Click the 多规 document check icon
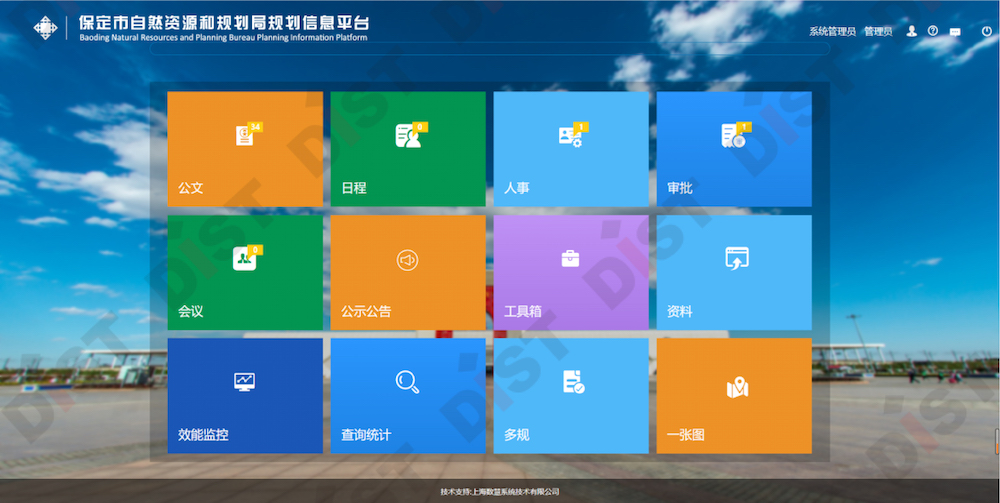Image resolution: width=1000 pixels, height=503 pixels. (572, 381)
